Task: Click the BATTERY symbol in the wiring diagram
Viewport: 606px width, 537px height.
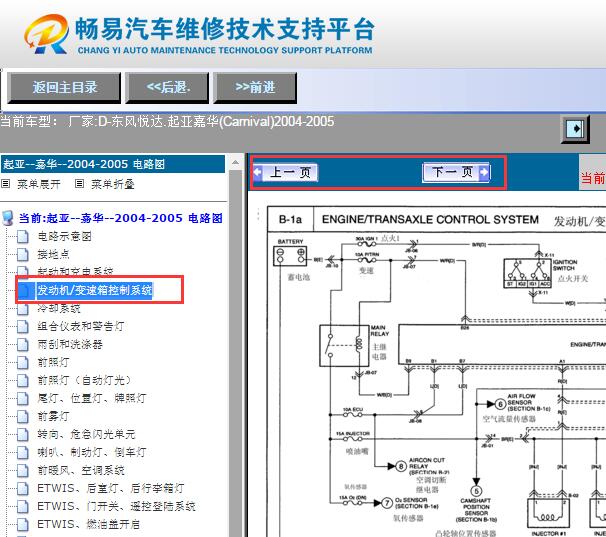Action: 290,256
